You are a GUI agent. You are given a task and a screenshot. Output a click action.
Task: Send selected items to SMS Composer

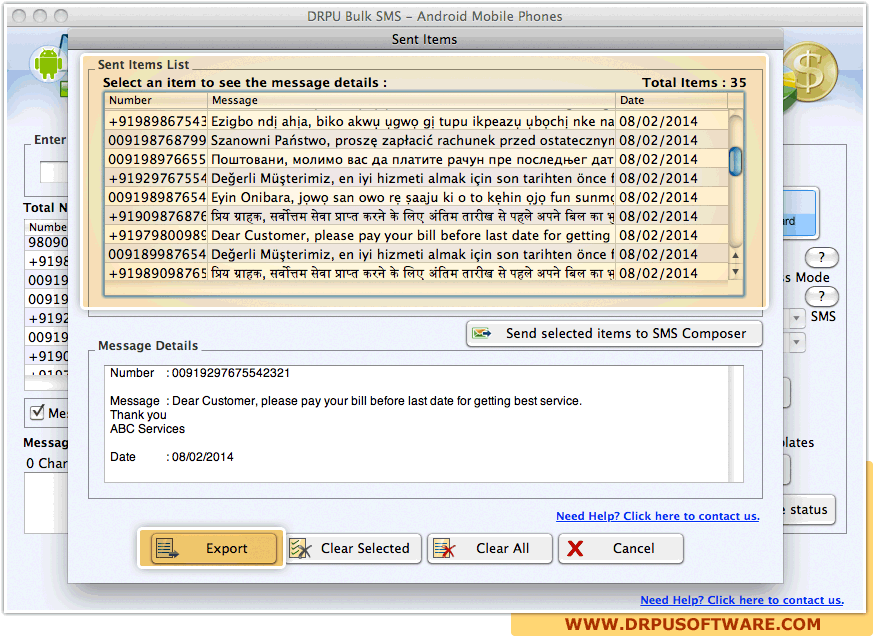click(x=614, y=334)
